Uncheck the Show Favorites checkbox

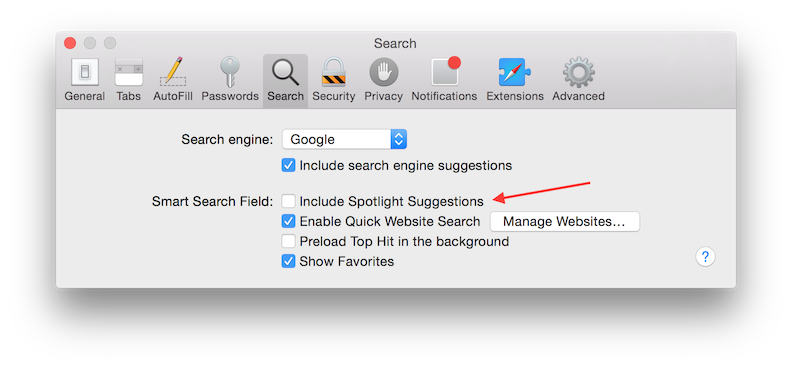click(x=288, y=261)
